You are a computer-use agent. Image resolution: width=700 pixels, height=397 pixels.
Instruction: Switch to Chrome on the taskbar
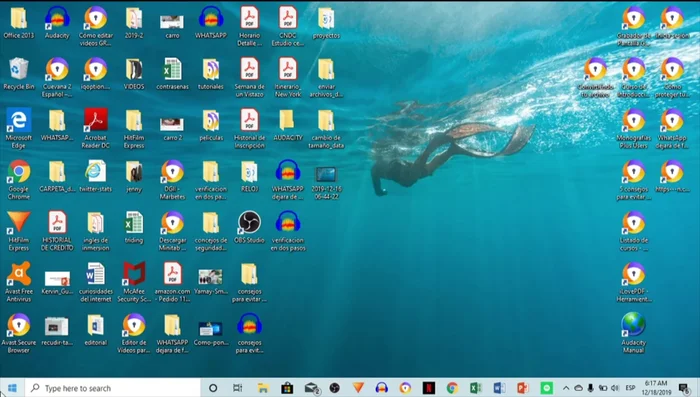[x=452, y=388]
